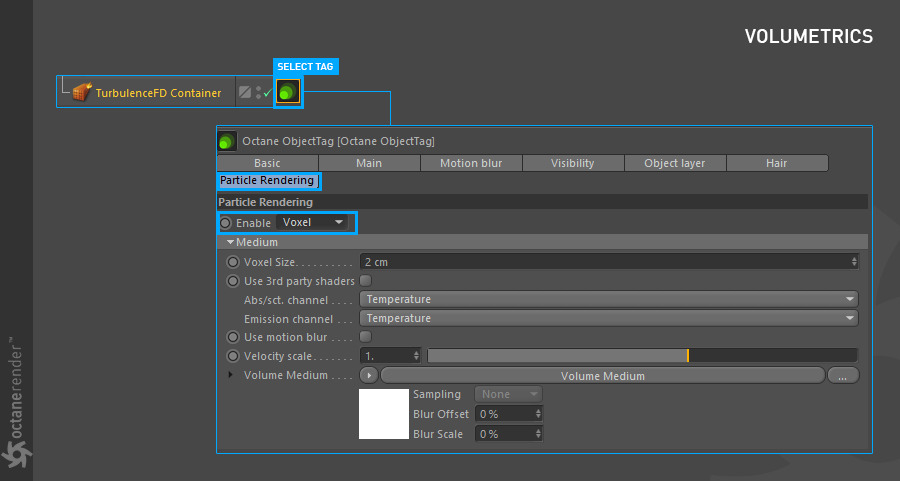Click the Velocity scale slider bar
900x481 pixels.
coord(641,355)
